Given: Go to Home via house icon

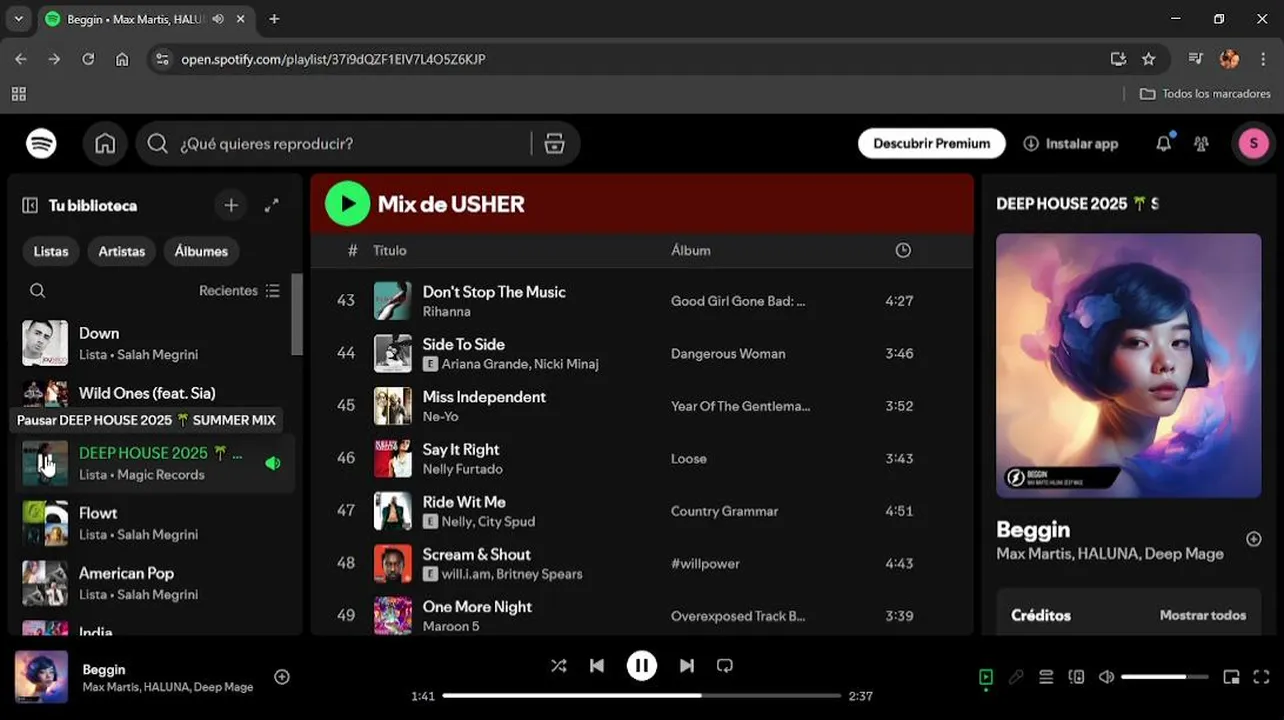Looking at the screenshot, I should point(105,144).
